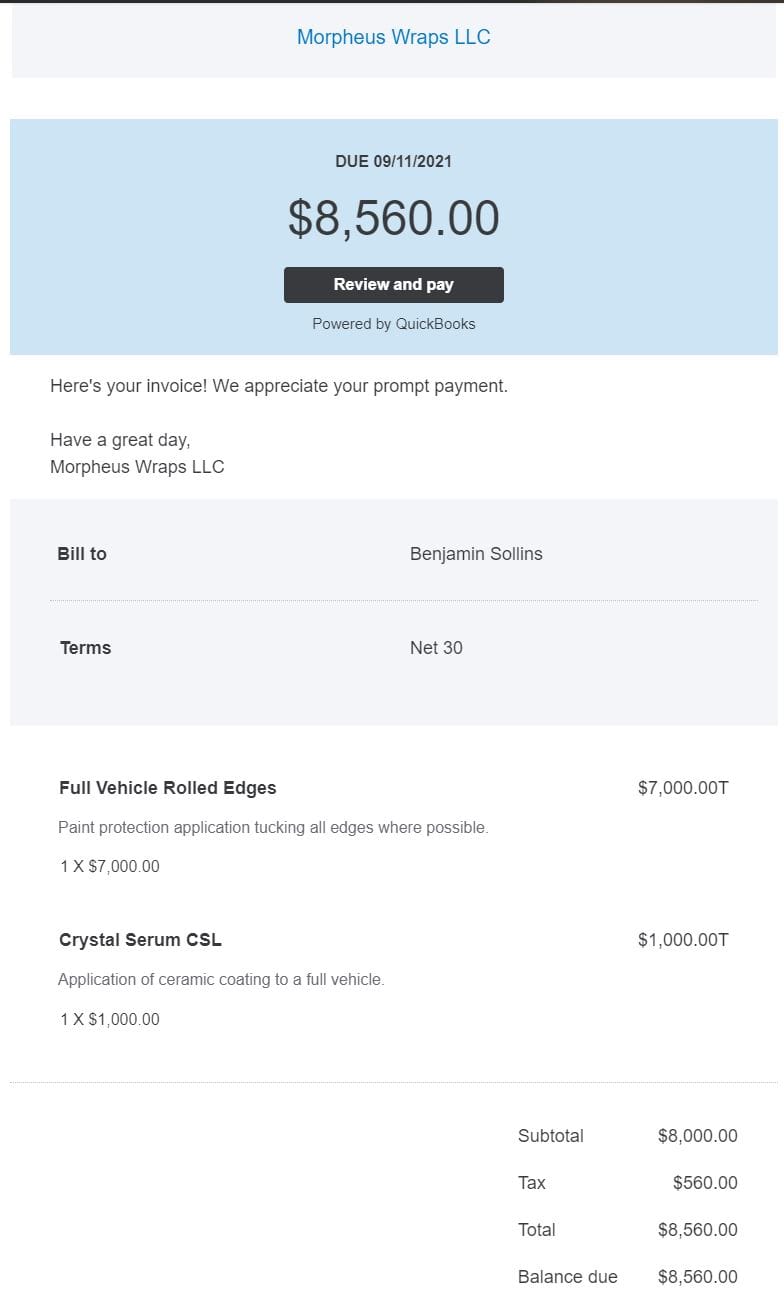
Task: Open the Morpheus Wraps LLC header link
Action: click(394, 37)
